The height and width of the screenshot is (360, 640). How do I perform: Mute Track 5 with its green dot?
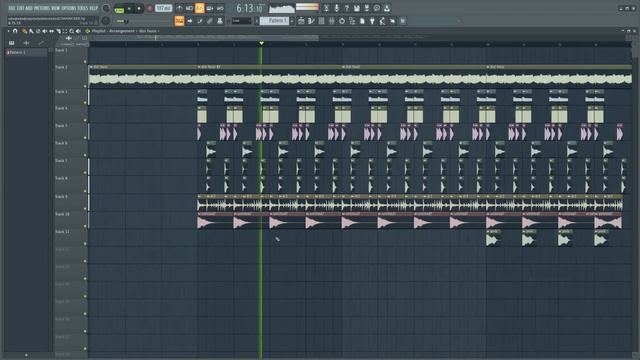pos(85,138)
